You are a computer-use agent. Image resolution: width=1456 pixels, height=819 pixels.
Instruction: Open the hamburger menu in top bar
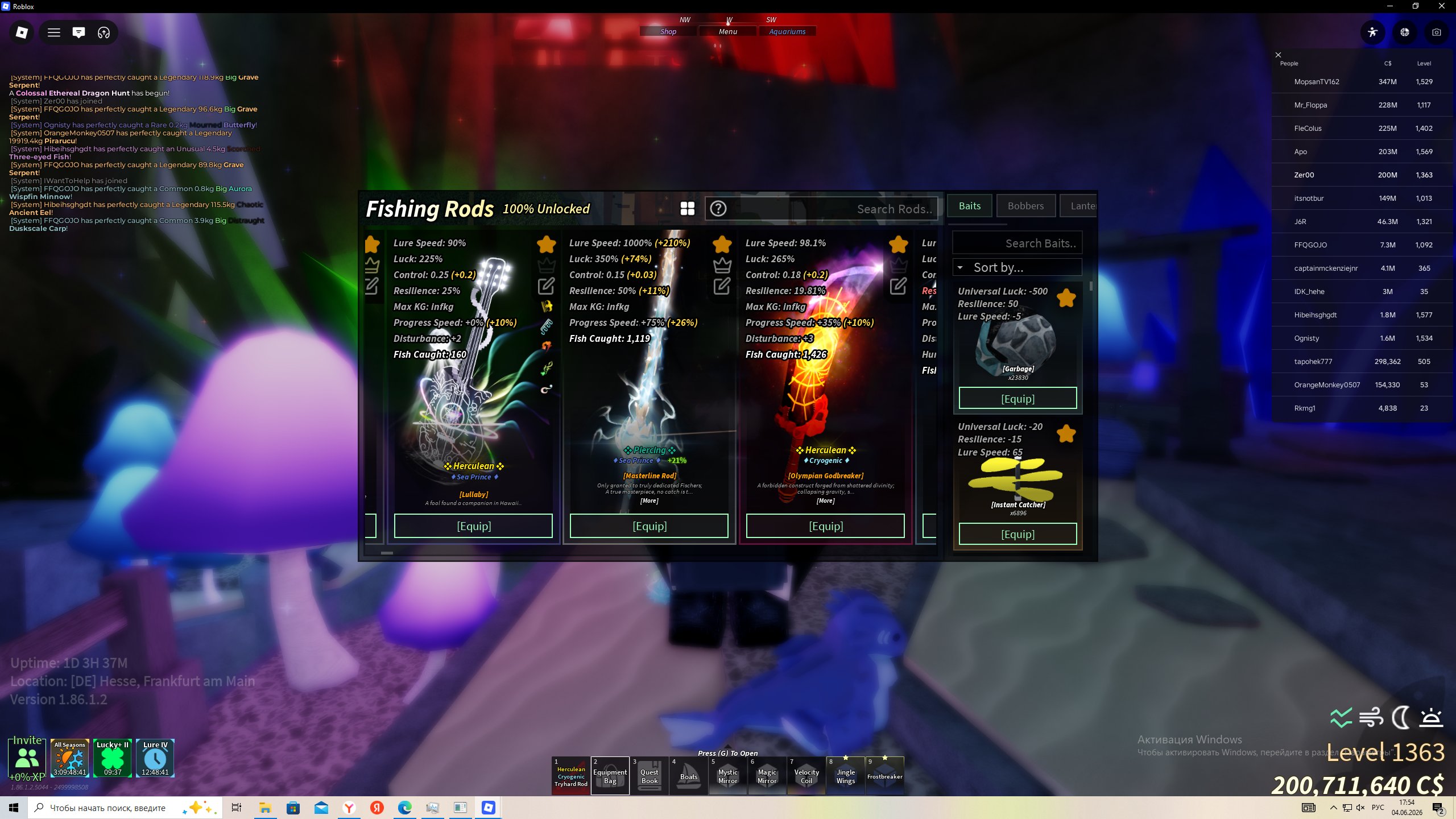click(x=54, y=32)
